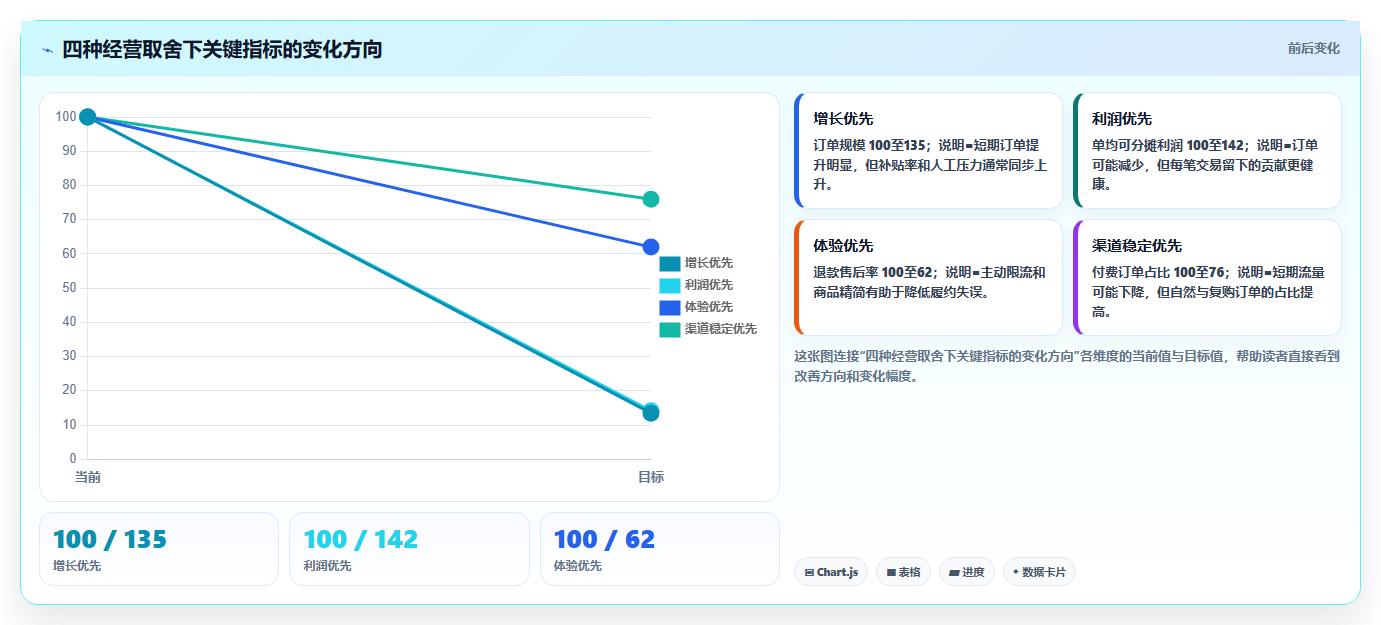Open the 增长优先 info card title

(843, 119)
